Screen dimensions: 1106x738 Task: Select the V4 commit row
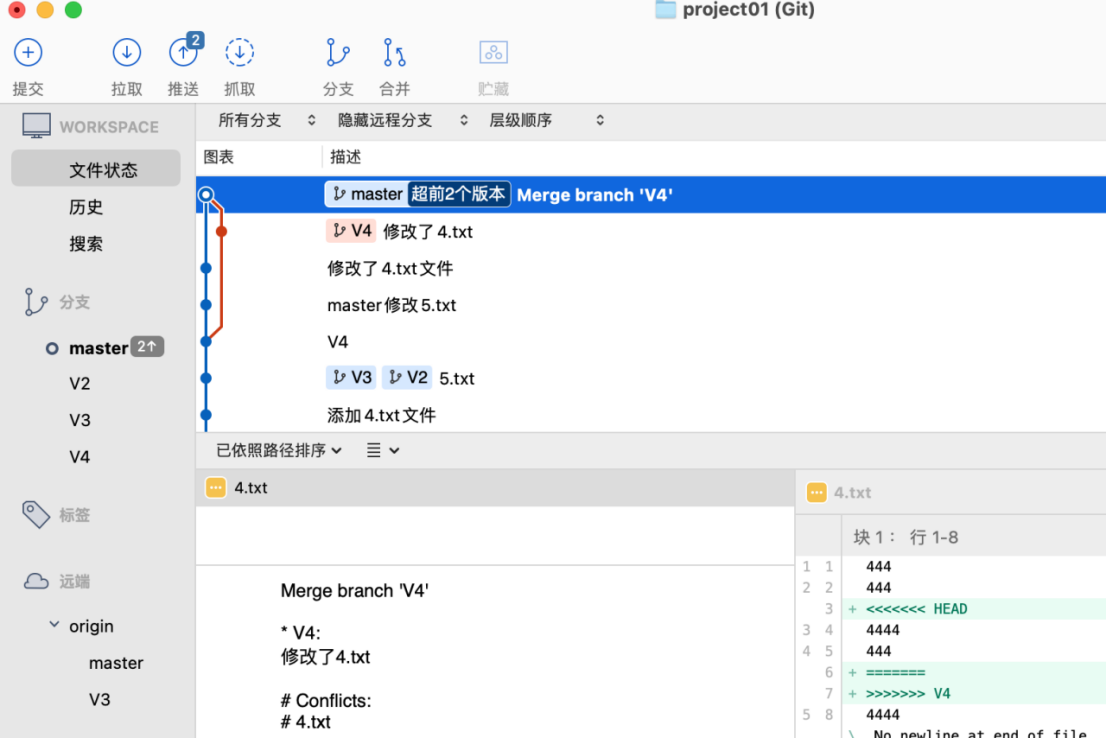tap(650, 341)
